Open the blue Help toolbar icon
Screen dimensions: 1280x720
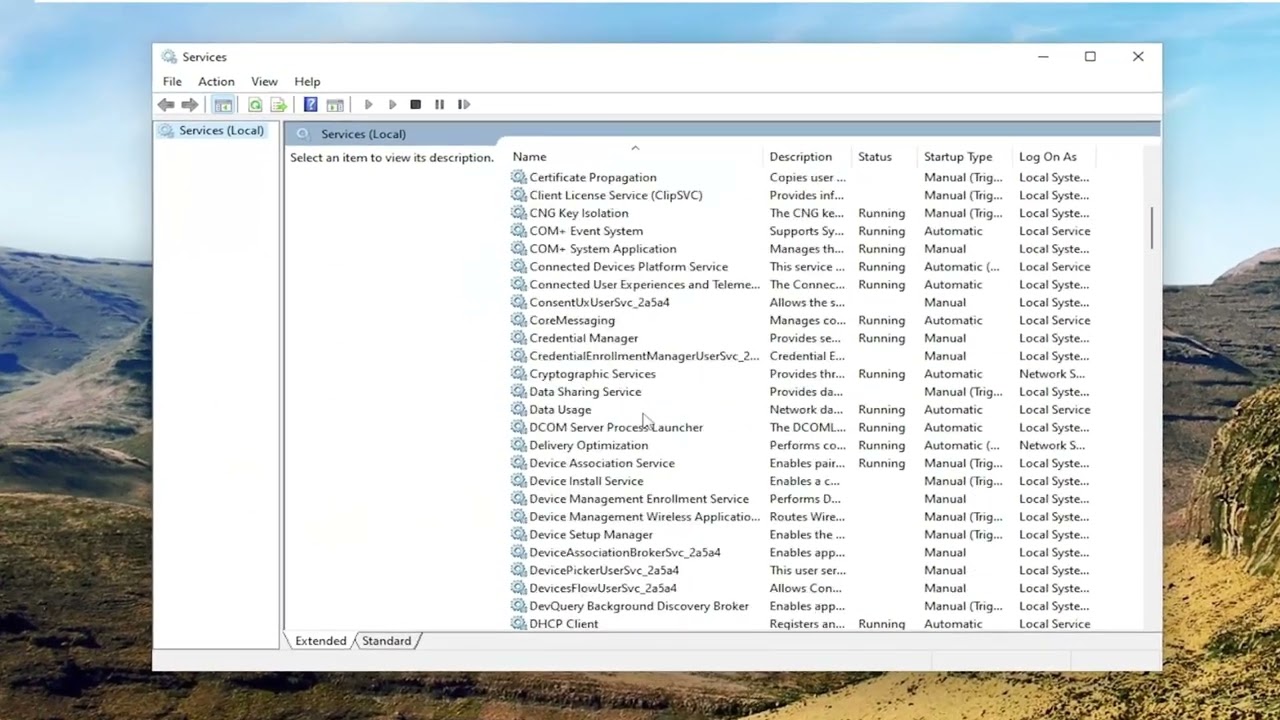click(311, 105)
